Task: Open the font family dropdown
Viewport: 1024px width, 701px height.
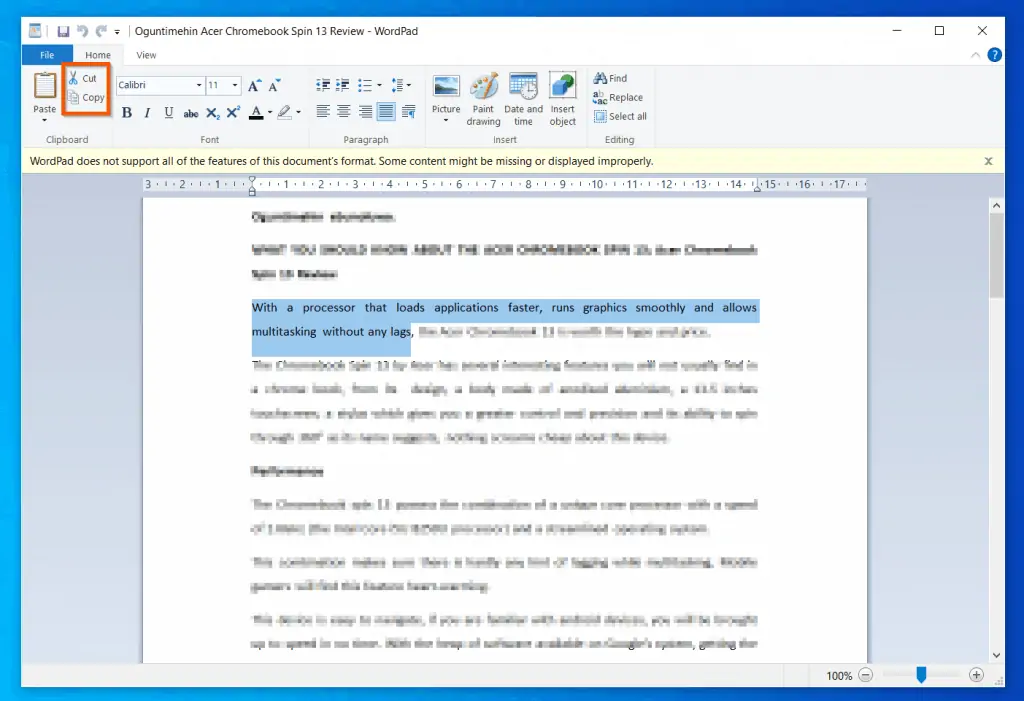Action: tap(198, 85)
